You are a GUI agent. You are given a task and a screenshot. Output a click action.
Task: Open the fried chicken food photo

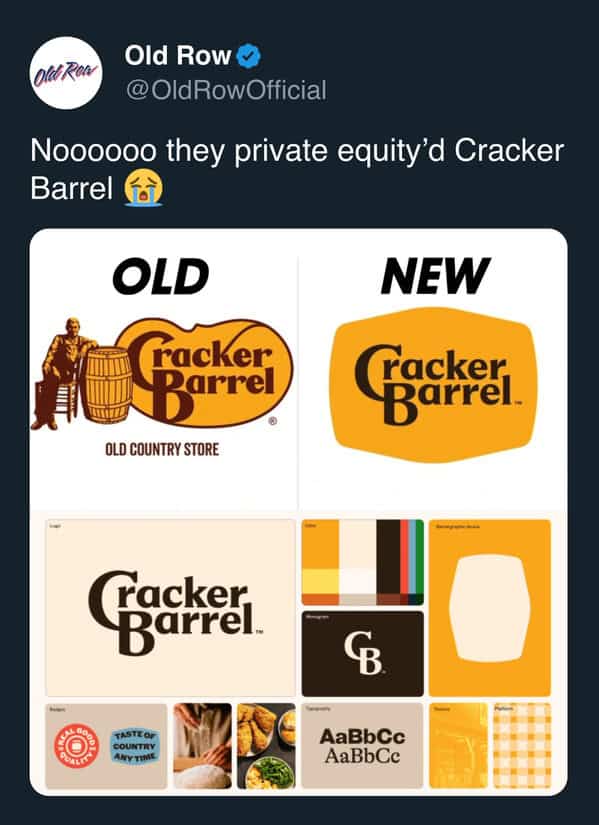click(x=266, y=746)
